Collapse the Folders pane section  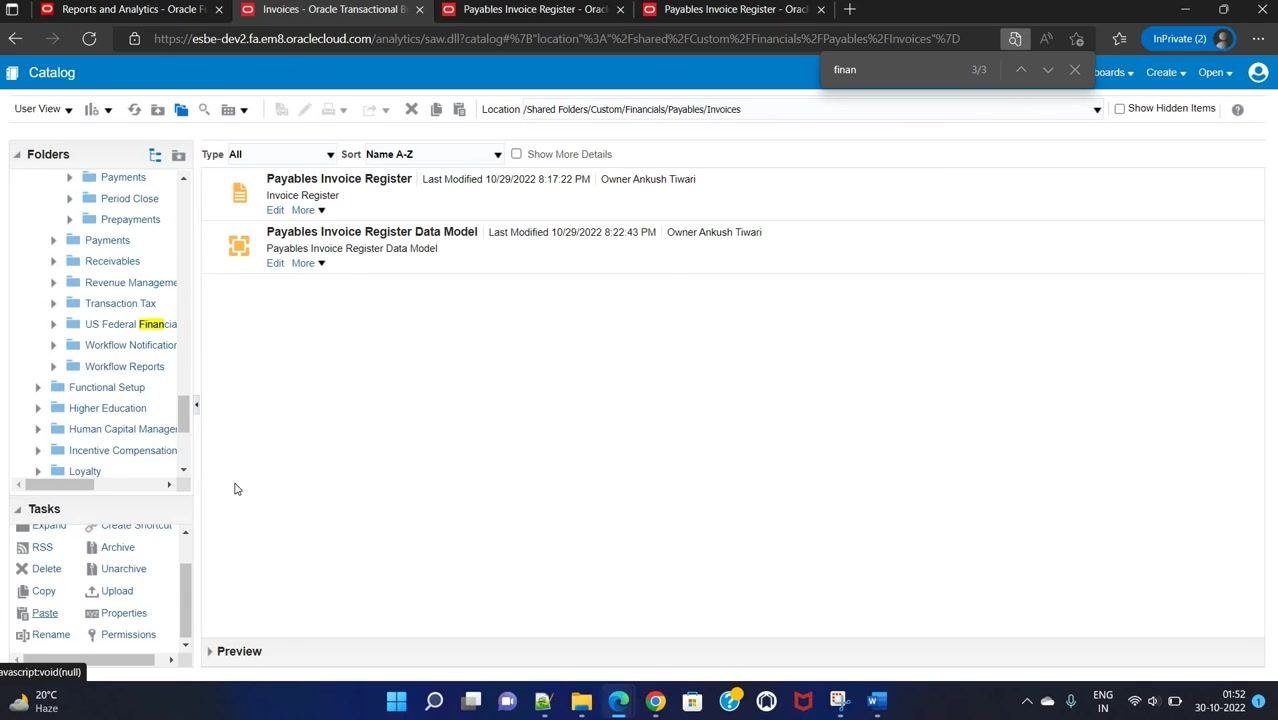pos(17,155)
